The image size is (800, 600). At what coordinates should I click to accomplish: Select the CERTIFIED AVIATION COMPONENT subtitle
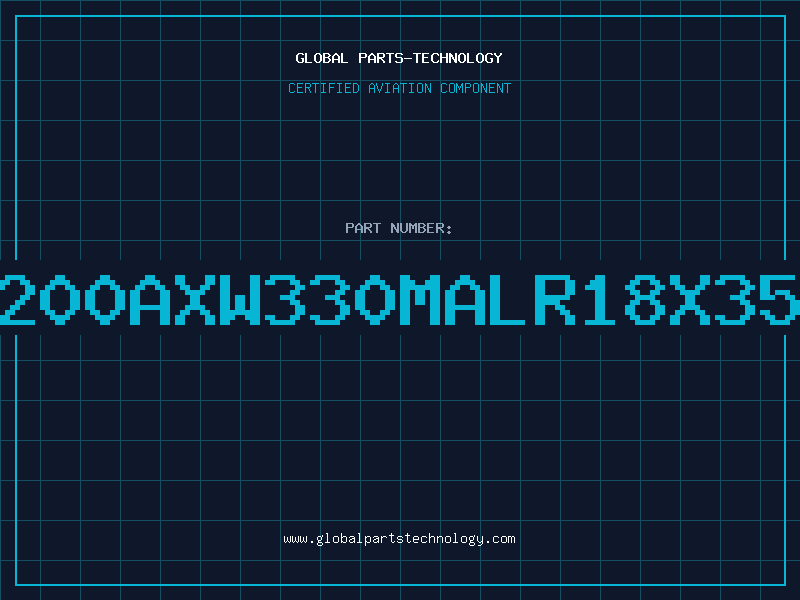(x=399, y=88)
